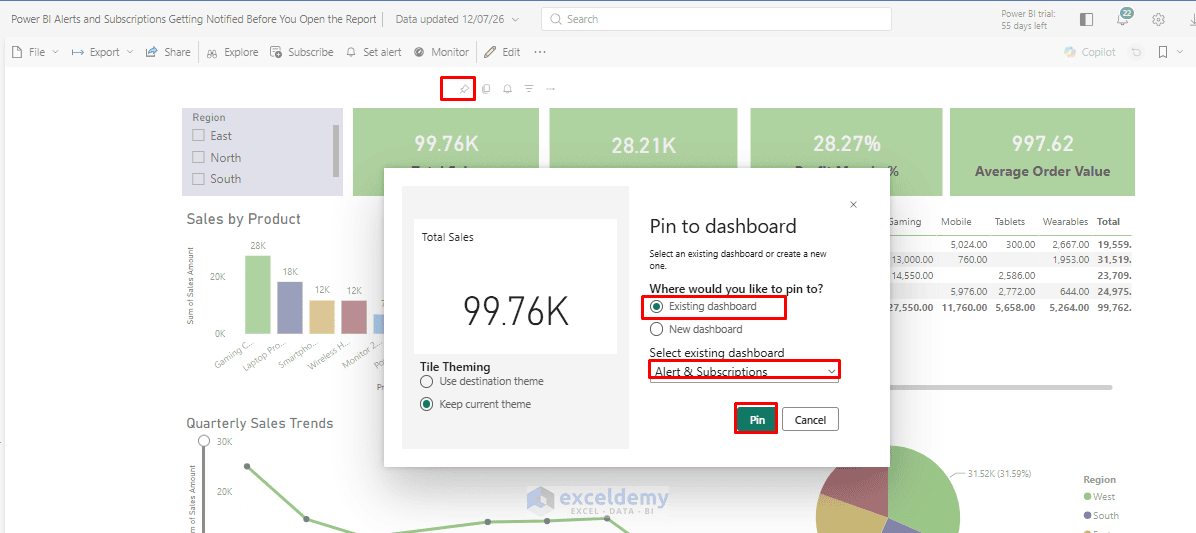
Task: Open more options ellipsis in visual header
Action: (551, 89)
